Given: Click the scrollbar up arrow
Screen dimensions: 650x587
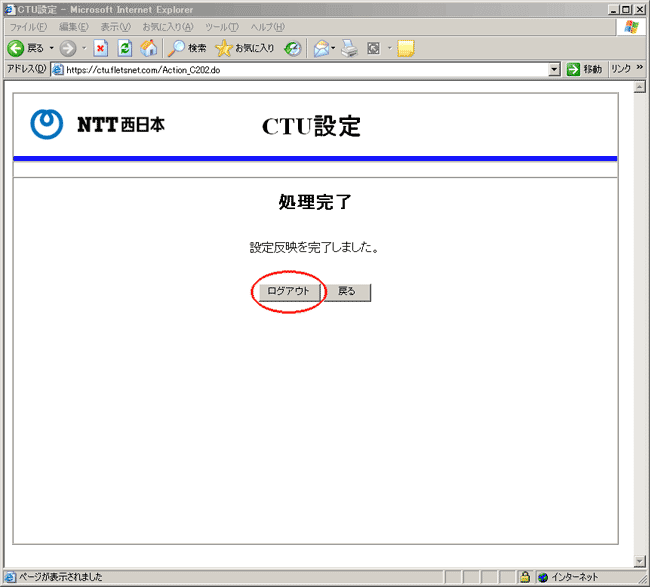Looking at the screenshot, I should [x=640, y=87].
